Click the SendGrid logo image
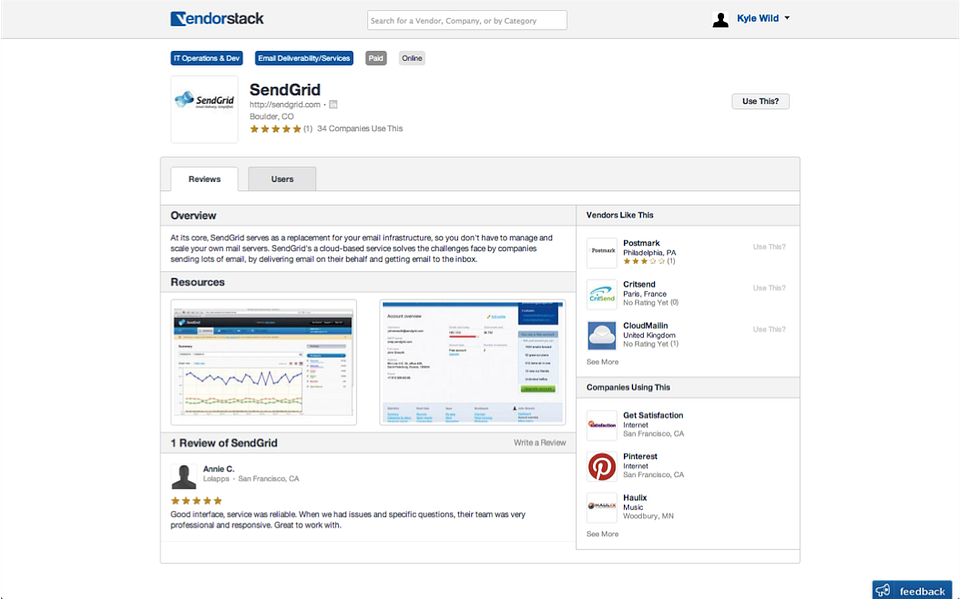This screenshot has width=960, height=600. 204,109
